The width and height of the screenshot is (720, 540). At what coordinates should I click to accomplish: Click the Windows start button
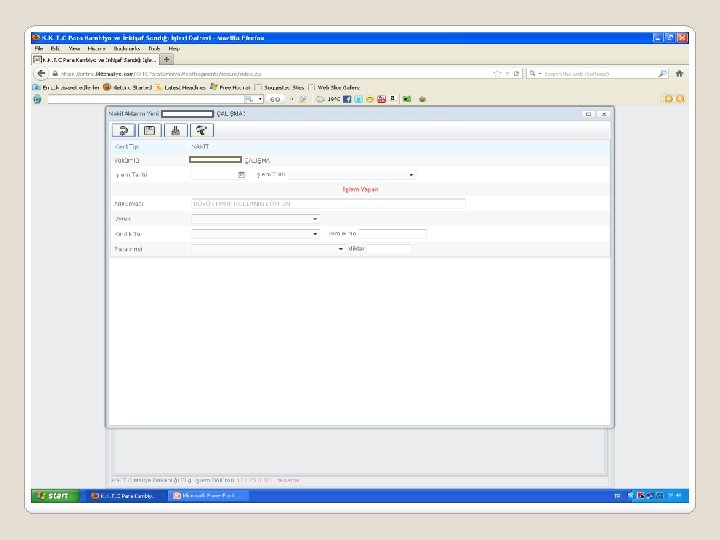coord(55,496)
